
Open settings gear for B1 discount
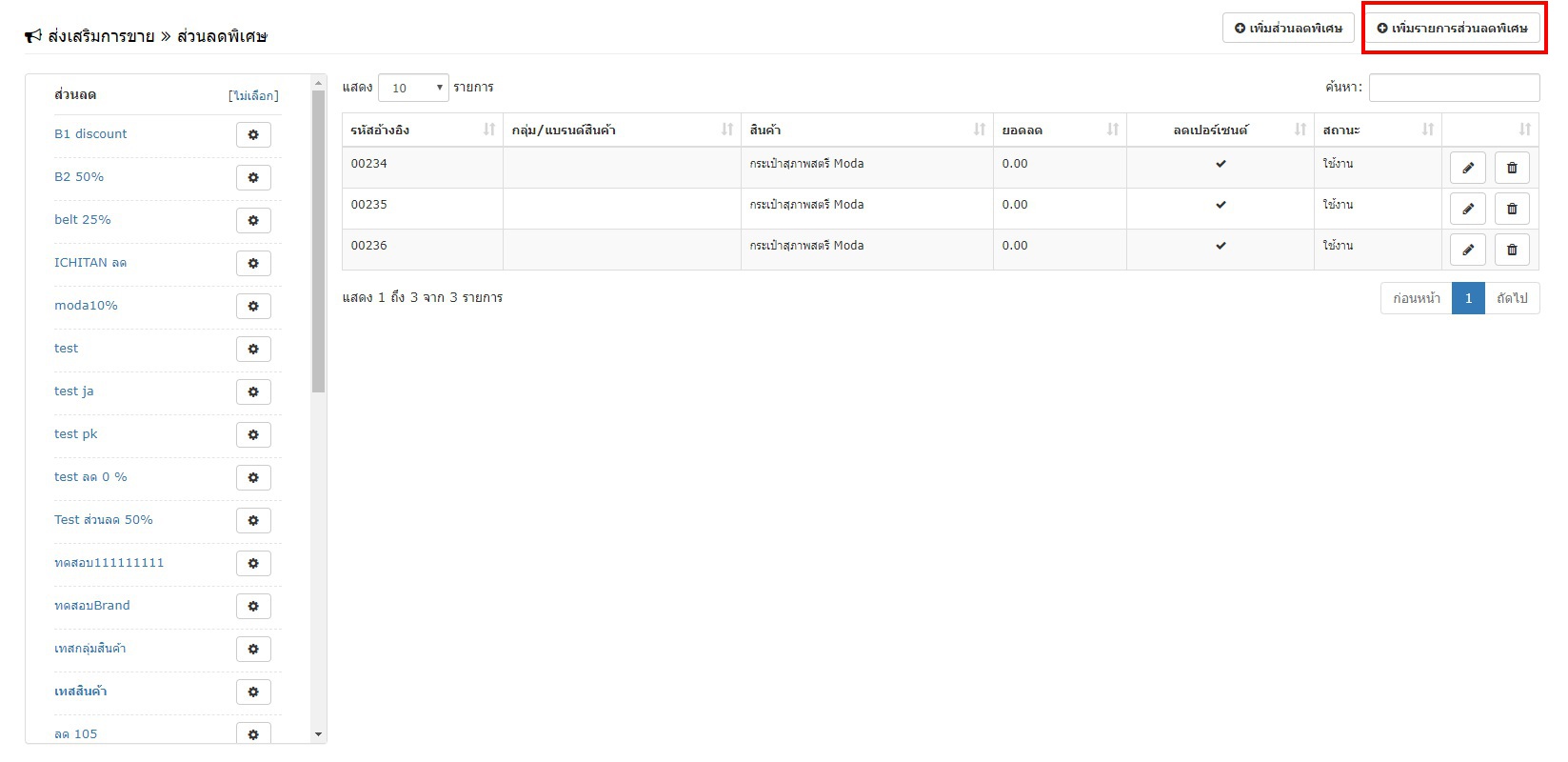253,134
